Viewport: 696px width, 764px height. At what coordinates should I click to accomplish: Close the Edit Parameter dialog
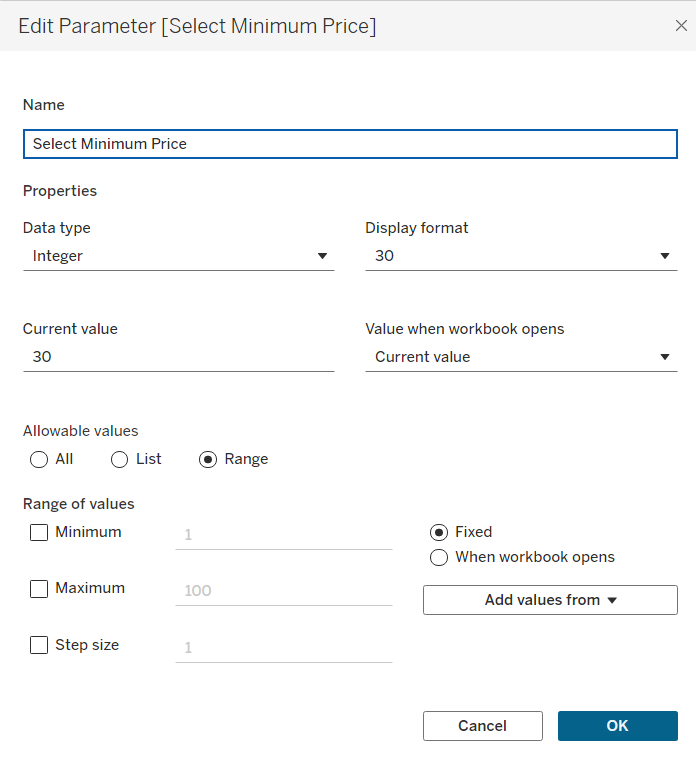pos(681,26)
